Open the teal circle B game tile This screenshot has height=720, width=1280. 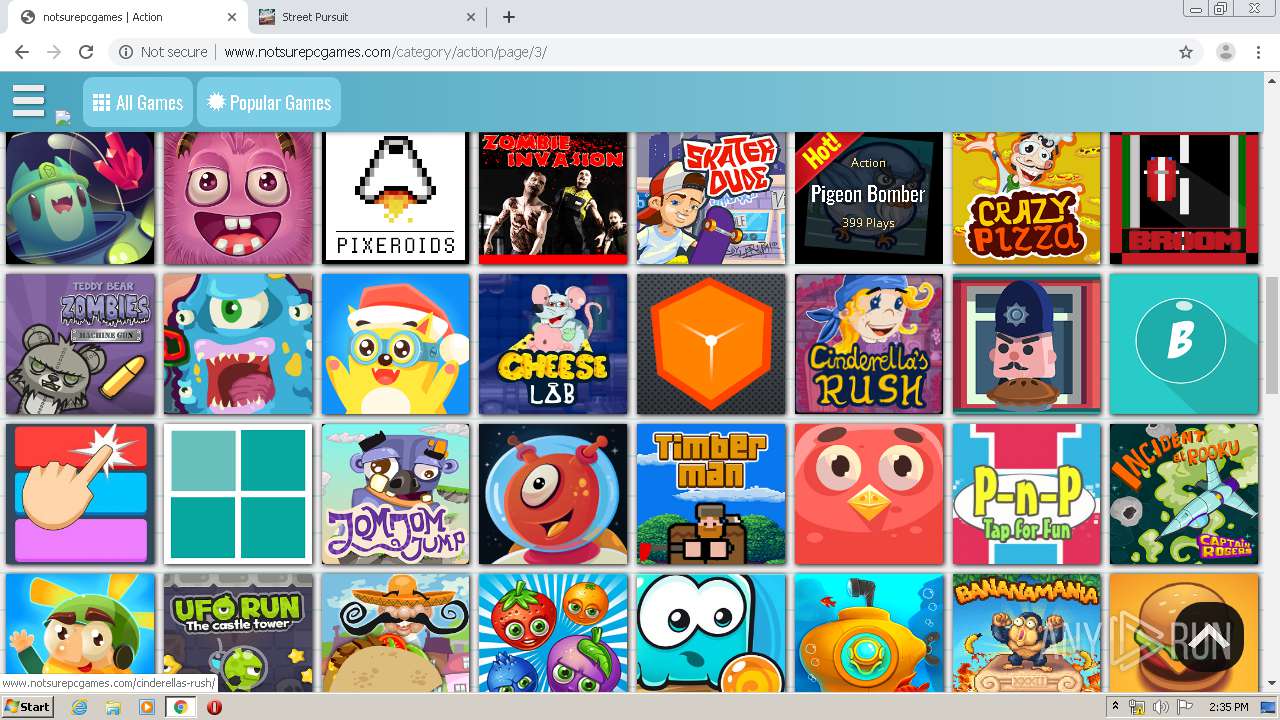(x=1184, y=344)
